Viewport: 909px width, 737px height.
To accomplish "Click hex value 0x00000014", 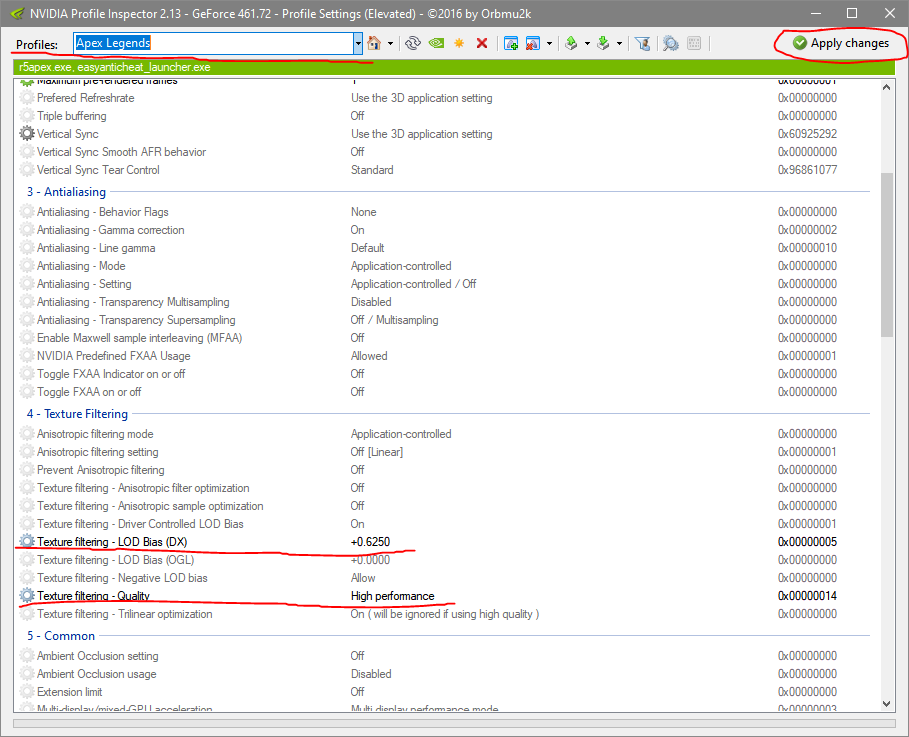I will tap(808, 596).
